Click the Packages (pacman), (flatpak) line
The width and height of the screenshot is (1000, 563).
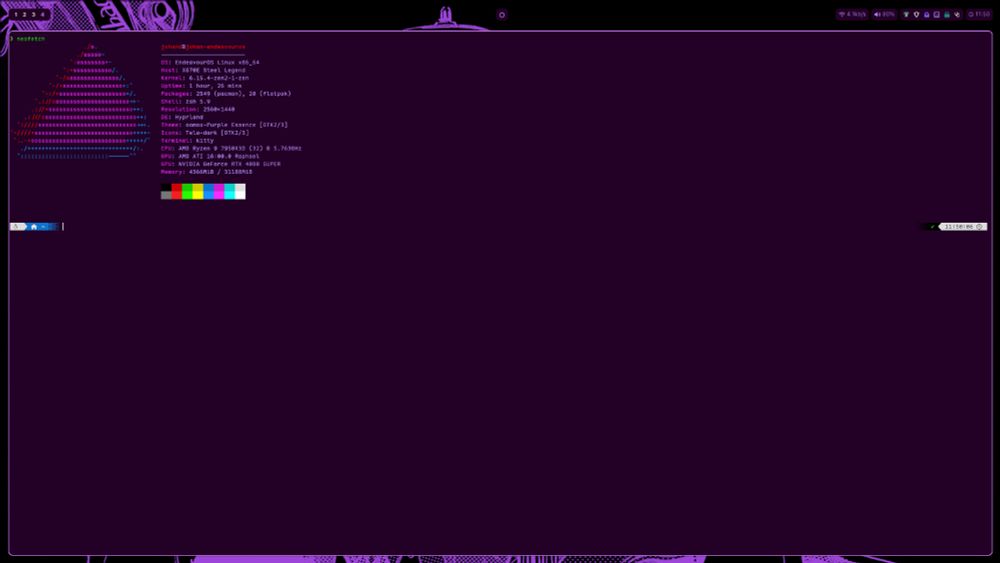click(x=226, y=94)
